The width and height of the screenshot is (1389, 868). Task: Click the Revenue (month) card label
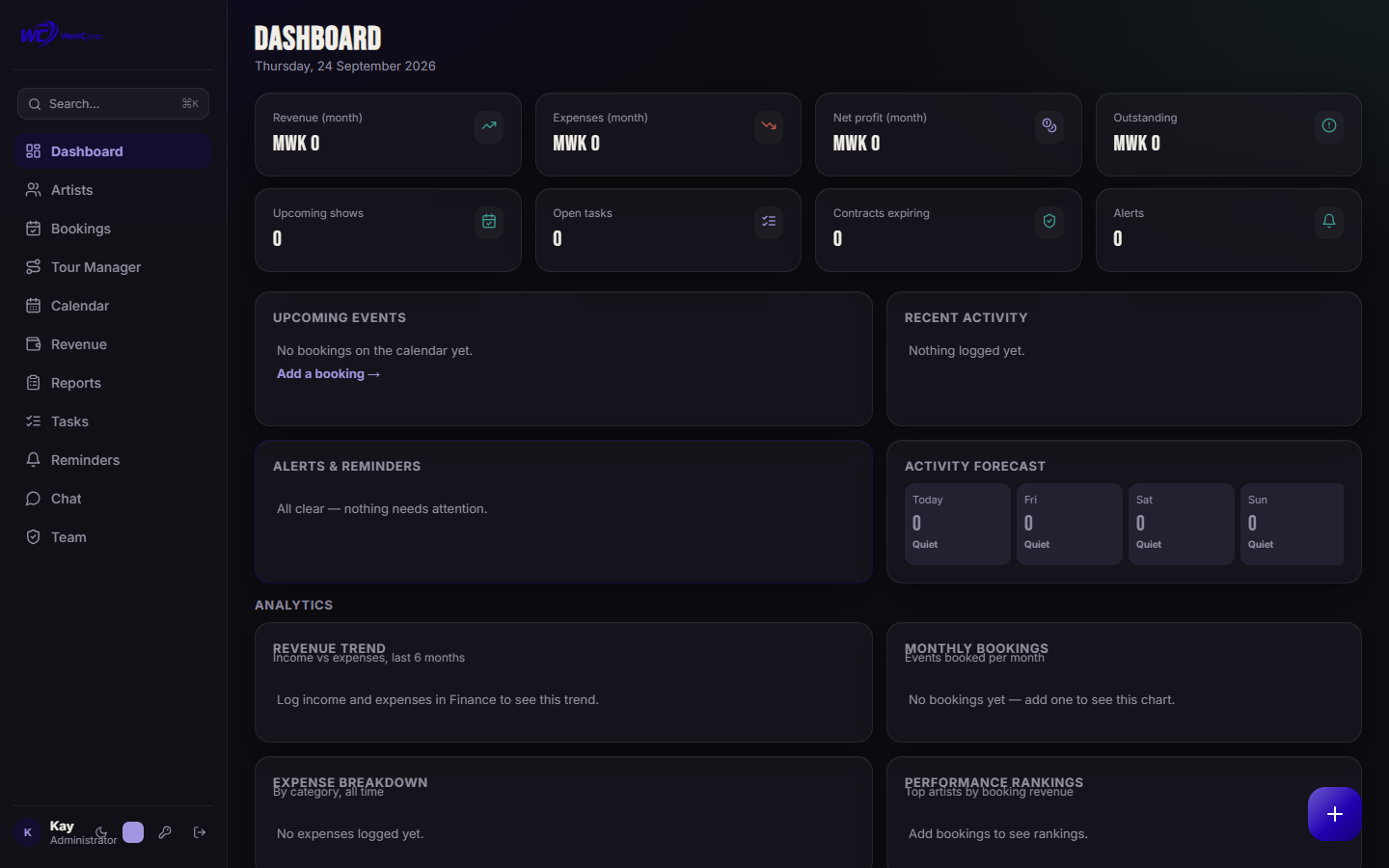317,118
